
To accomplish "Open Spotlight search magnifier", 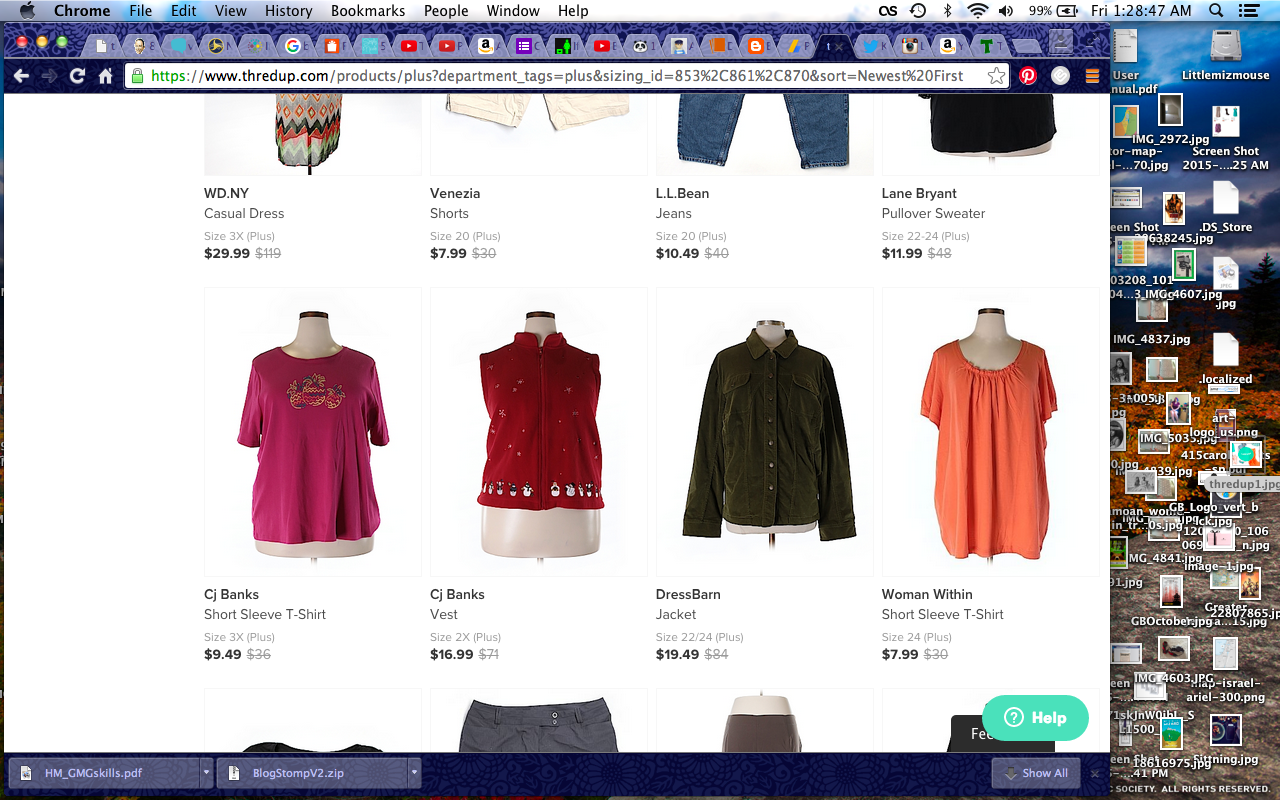I will (x=1217, y=11).
